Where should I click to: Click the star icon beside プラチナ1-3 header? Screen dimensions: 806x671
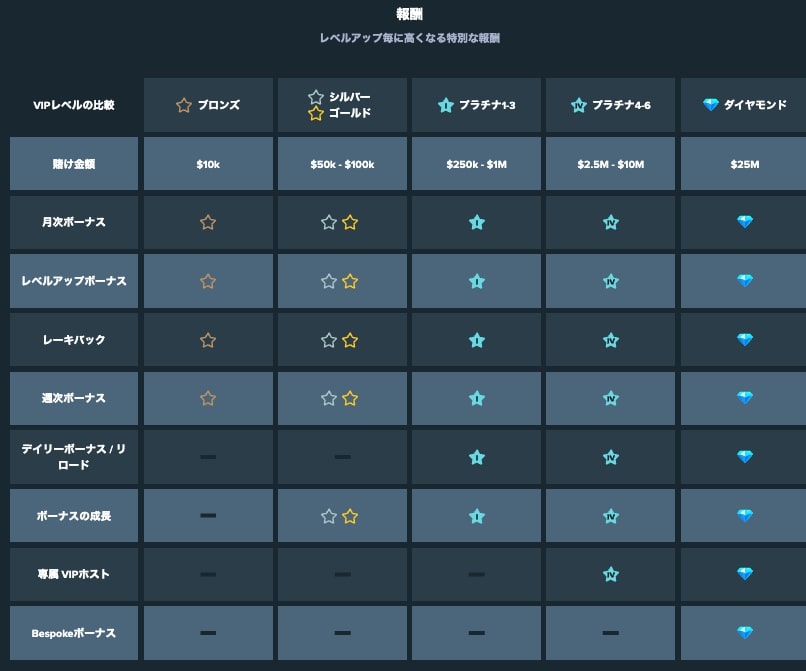point(446,105)
